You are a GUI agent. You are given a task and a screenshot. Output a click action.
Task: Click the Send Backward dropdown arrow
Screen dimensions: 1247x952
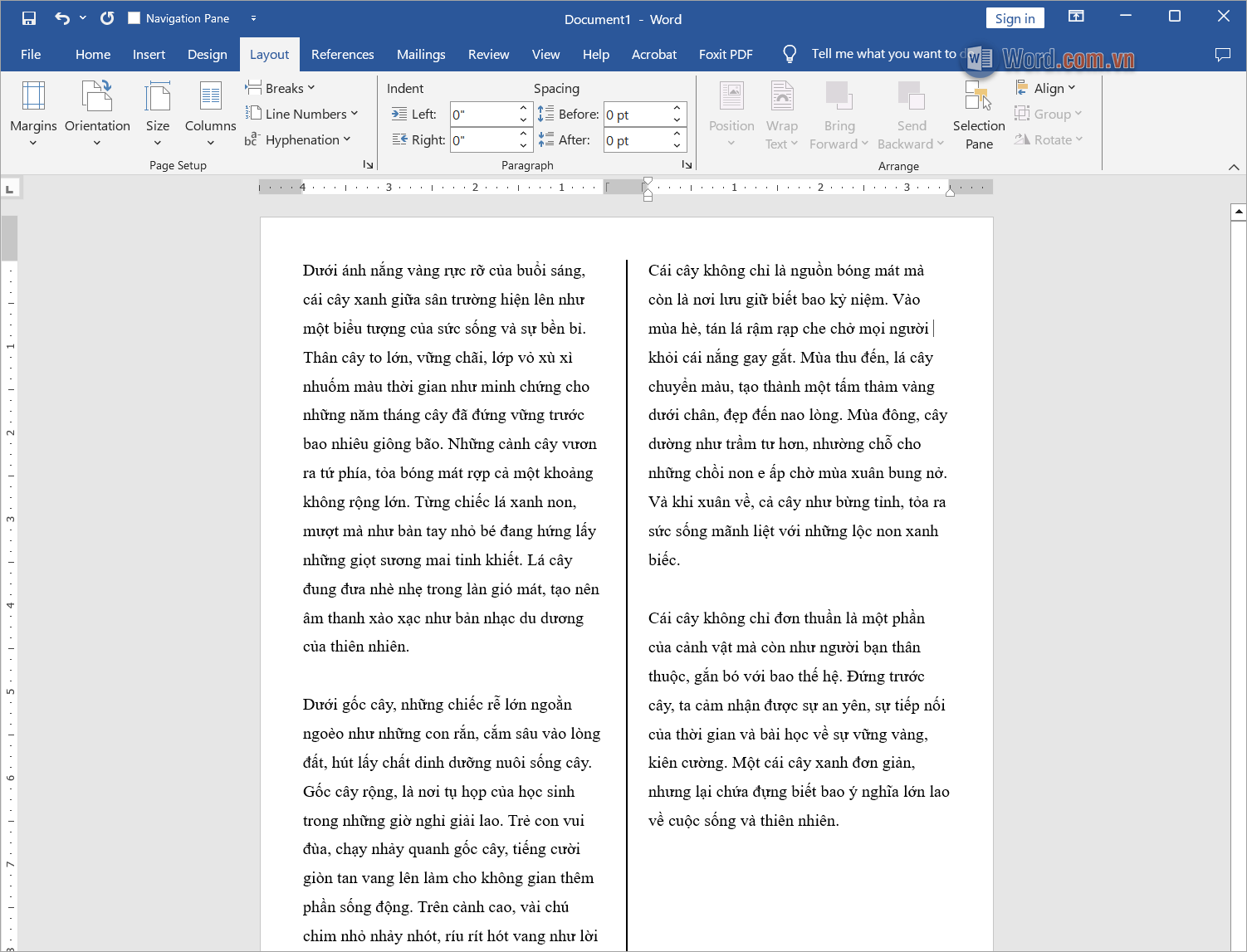(941, 144)
